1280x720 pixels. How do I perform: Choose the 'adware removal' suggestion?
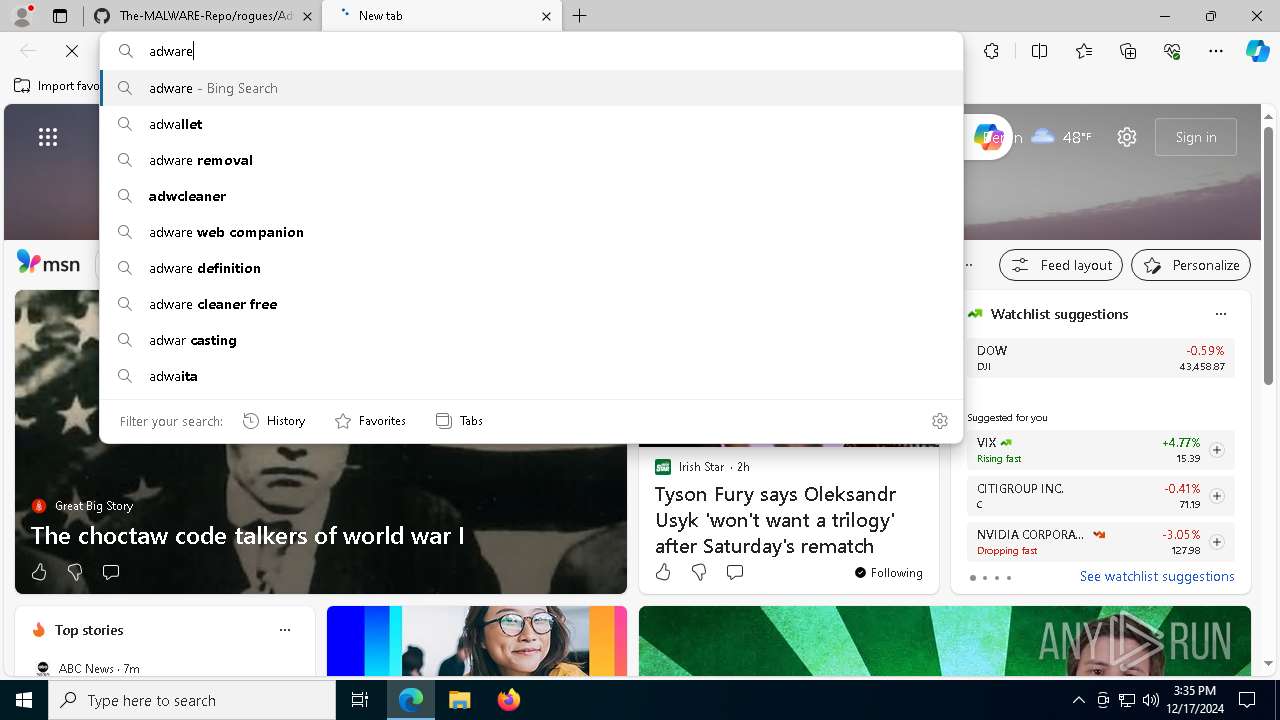tap(531, 160)
